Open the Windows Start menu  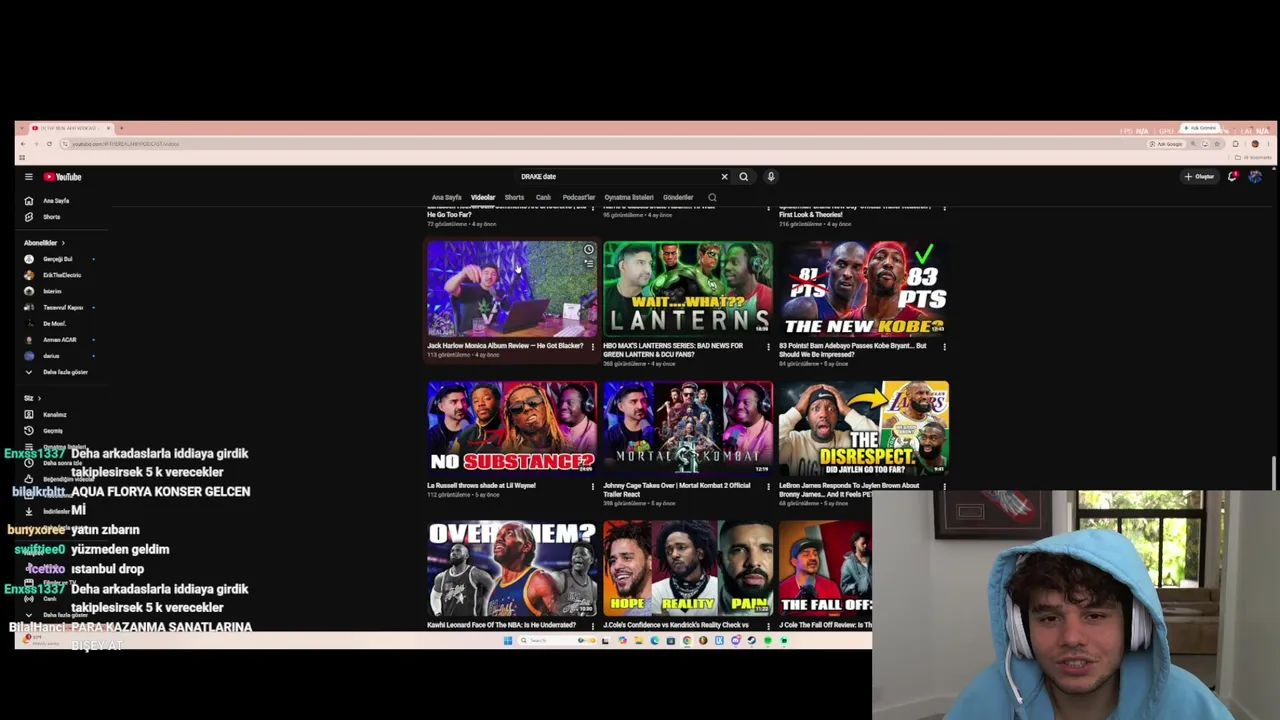(x=508, y=641)
